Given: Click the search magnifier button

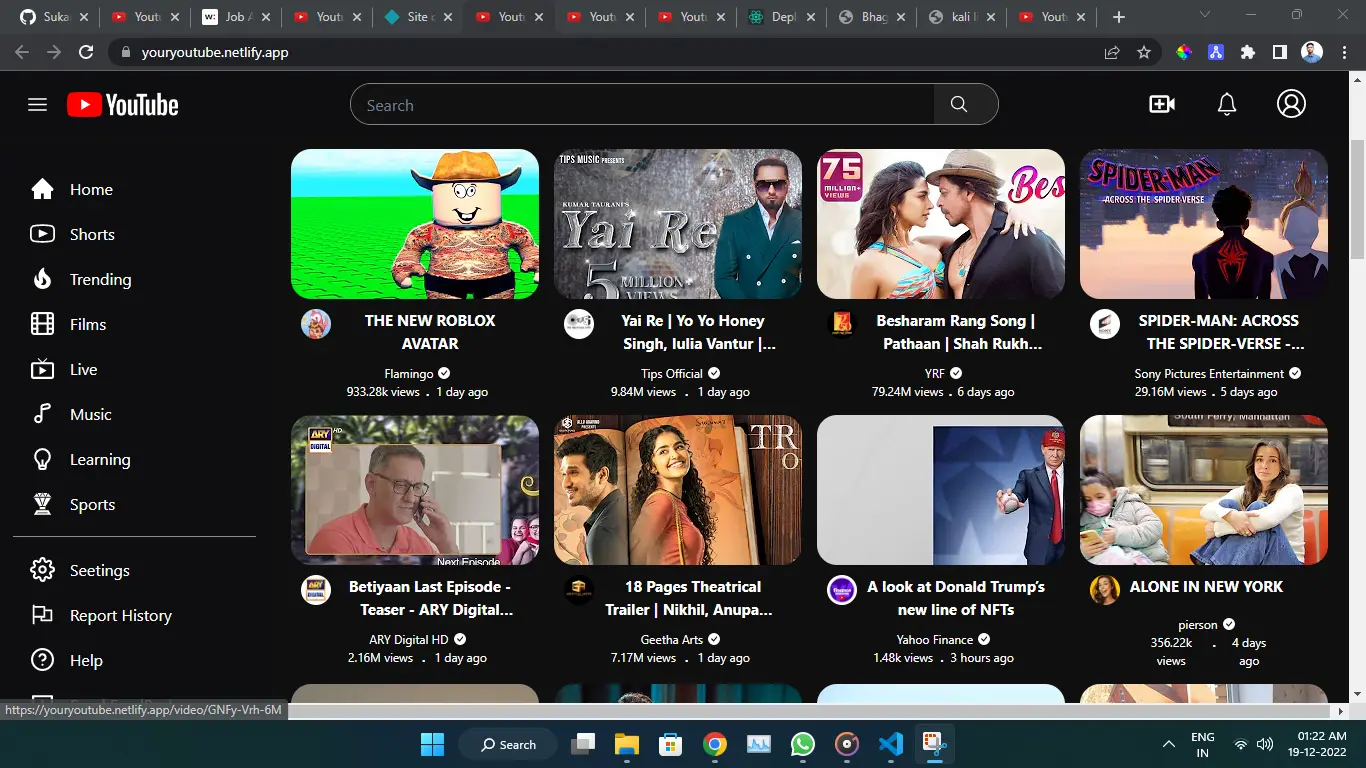Looking at the screenshot, I should (x=959, y=105).
